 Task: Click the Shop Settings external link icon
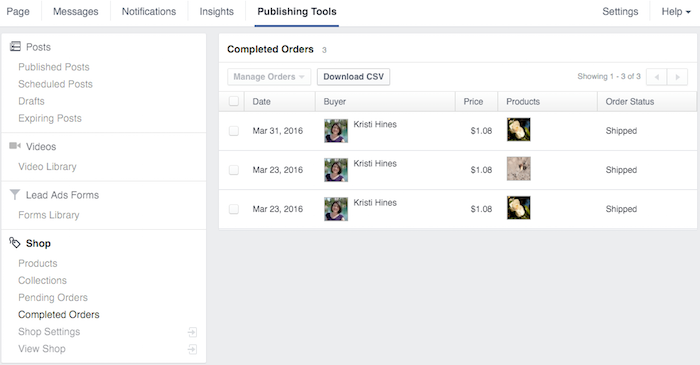(x=192, y=332)
